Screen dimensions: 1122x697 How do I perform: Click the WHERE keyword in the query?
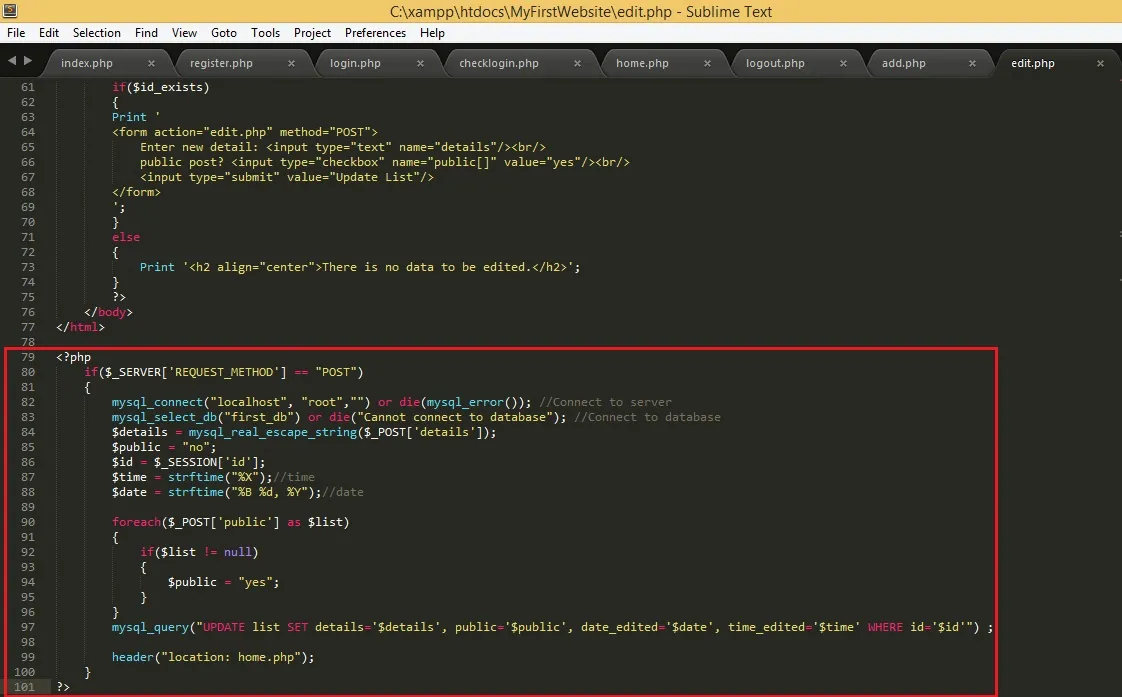[885, 627]
